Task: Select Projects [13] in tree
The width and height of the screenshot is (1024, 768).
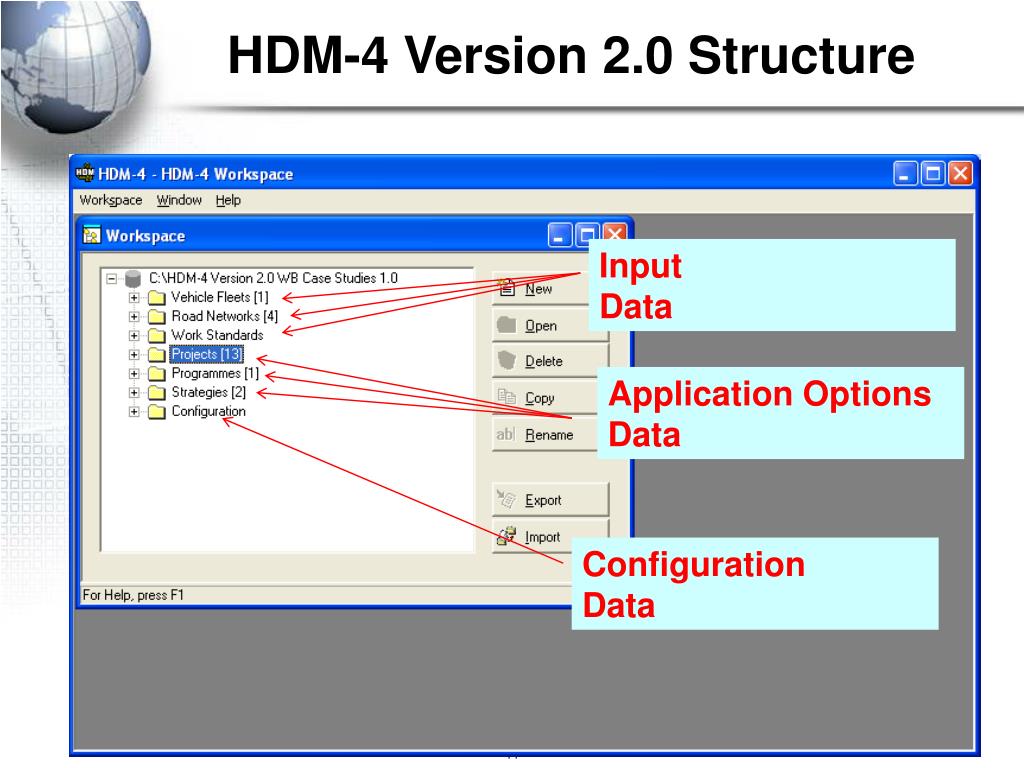Action: (x=206, y=354)
